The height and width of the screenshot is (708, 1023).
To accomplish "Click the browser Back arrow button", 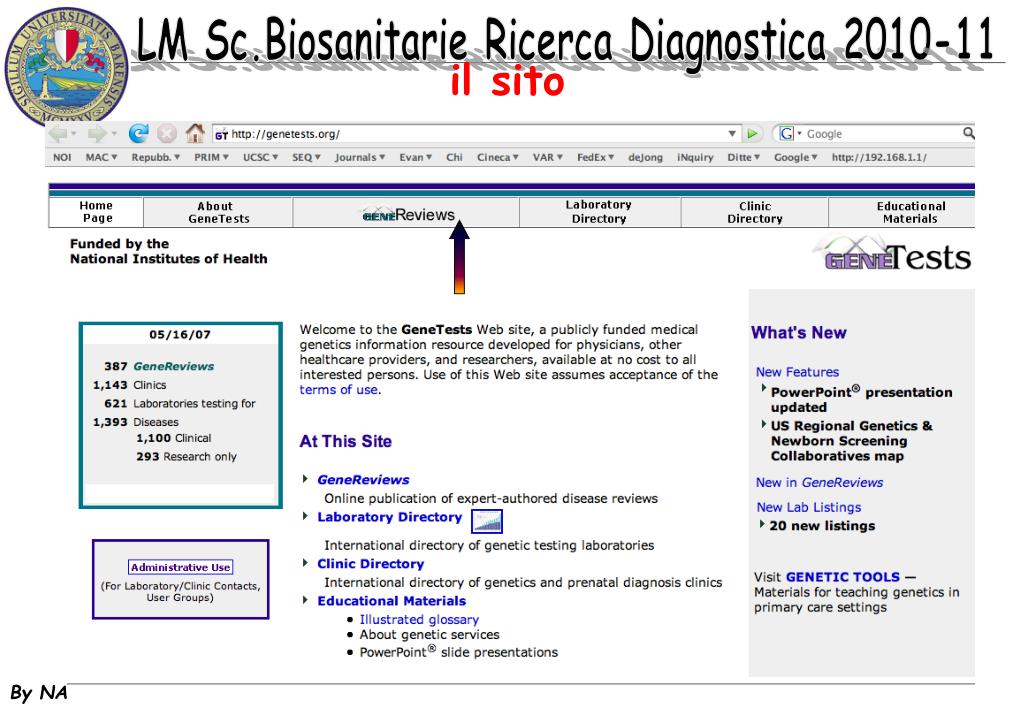I will pyautogui.click(x=59, y=134).
